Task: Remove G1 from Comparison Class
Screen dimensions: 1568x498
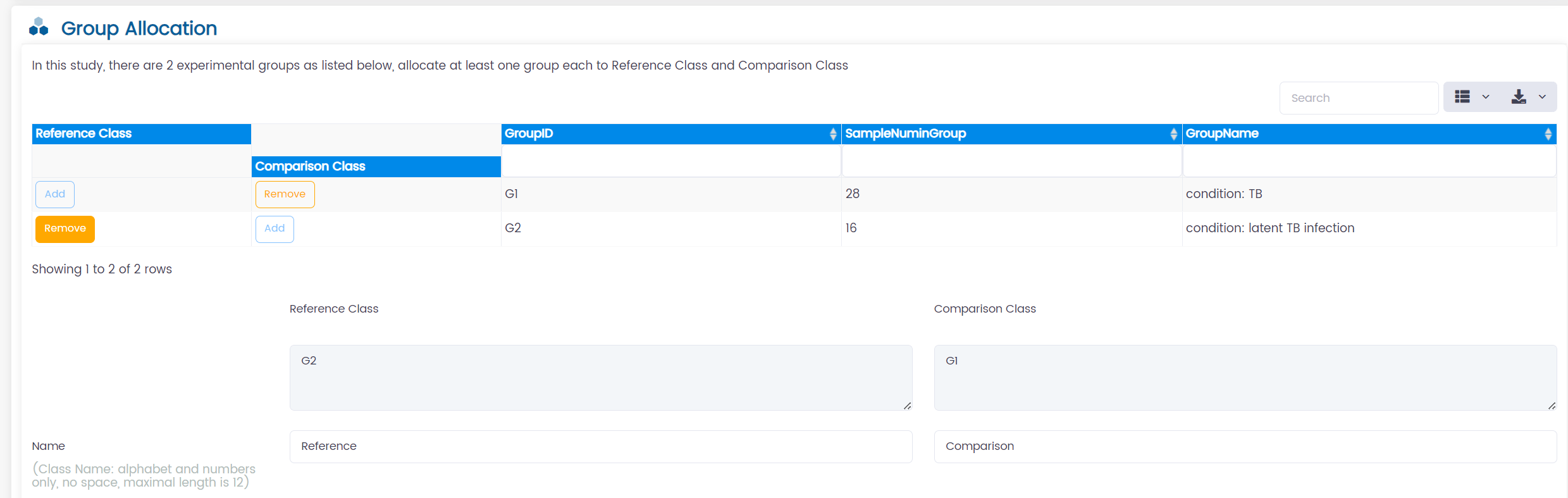Action: point(285,194)
